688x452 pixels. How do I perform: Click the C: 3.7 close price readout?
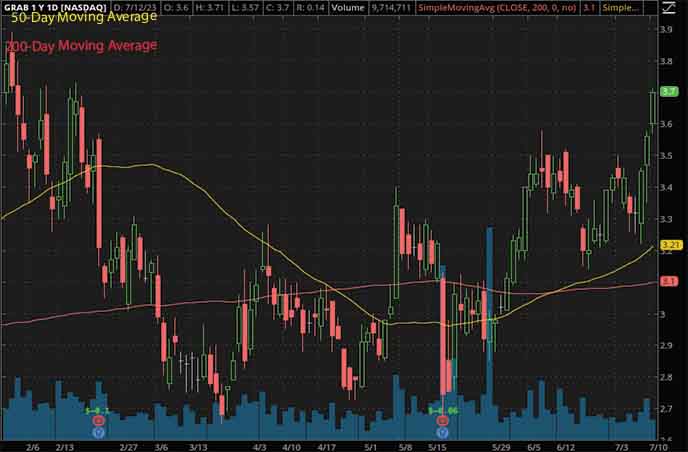(x=277, y=7)
